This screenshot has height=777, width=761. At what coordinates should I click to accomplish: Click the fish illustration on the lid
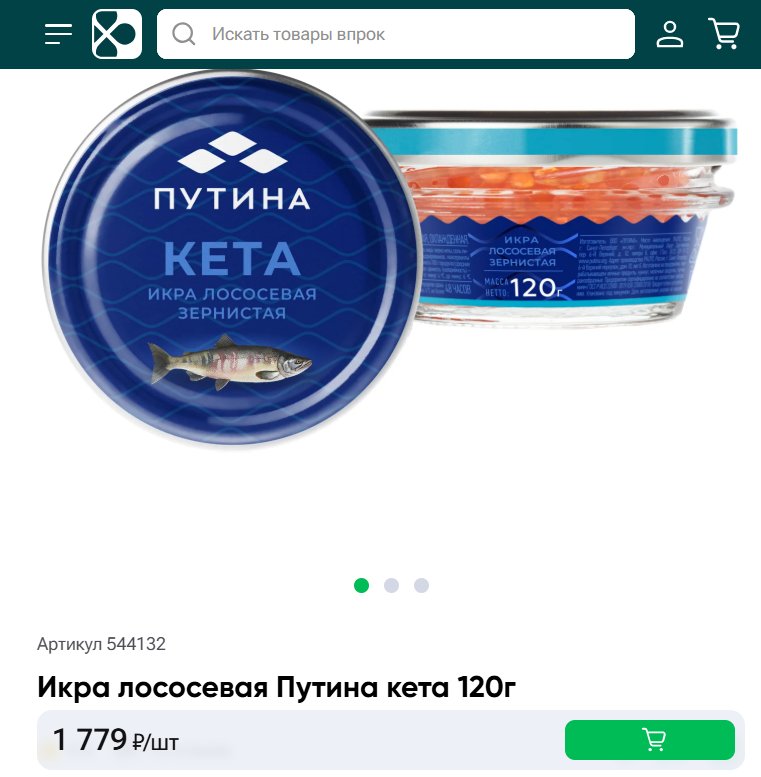click(230, 363)
